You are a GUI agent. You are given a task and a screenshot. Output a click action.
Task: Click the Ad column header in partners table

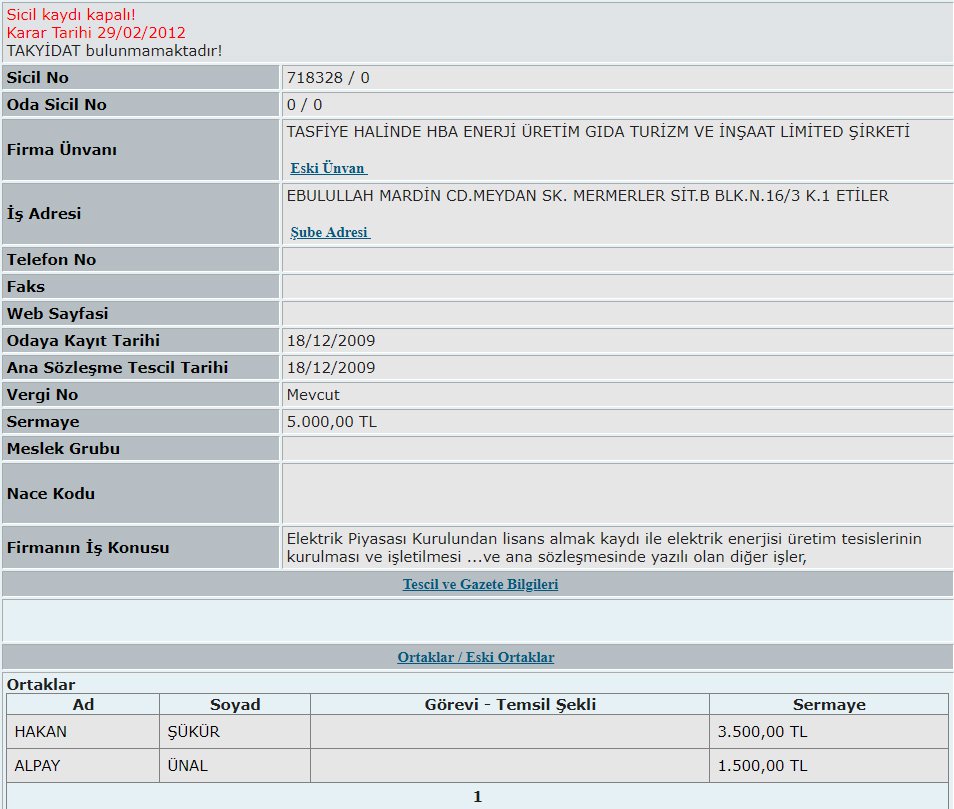coord(83,704)
